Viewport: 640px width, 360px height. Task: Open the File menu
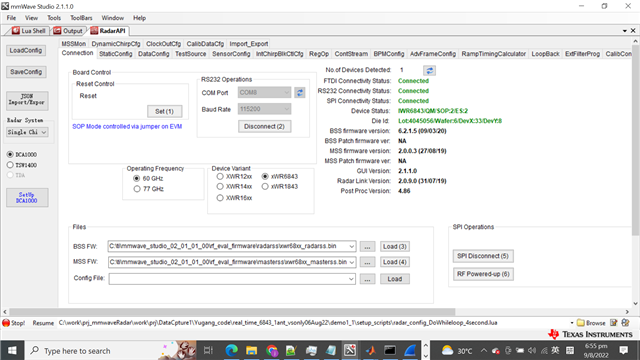click(11, 18)
